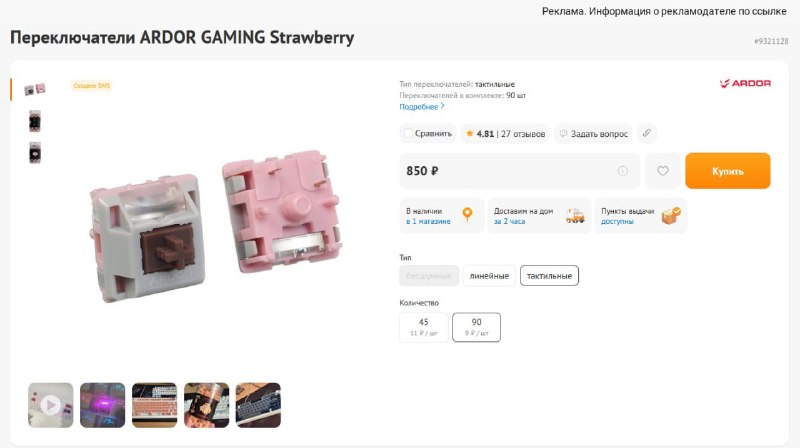800x448 pixels.
Task: Click the delivery truck icon
Action: (x=575, y=216)
